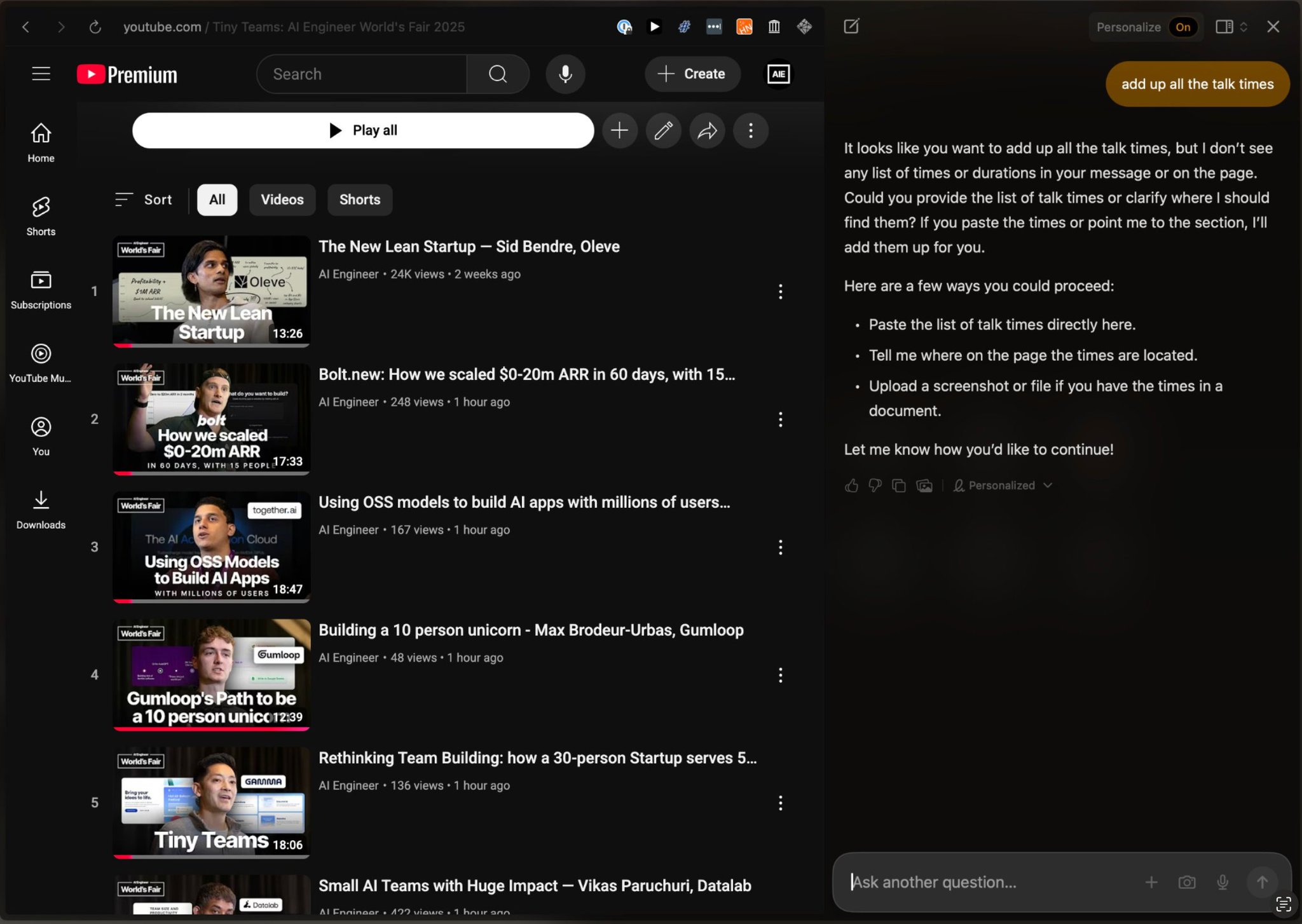Select the Shorts filter chip

tap(360, 200)
